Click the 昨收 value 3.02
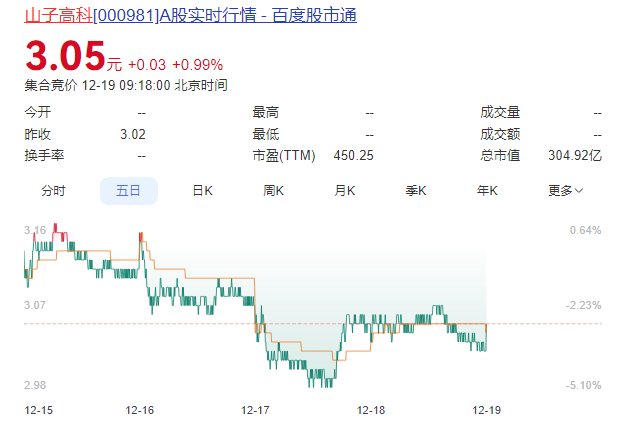Screen dimensions: 630x423 pyautogui.click(x=132, y=134)
